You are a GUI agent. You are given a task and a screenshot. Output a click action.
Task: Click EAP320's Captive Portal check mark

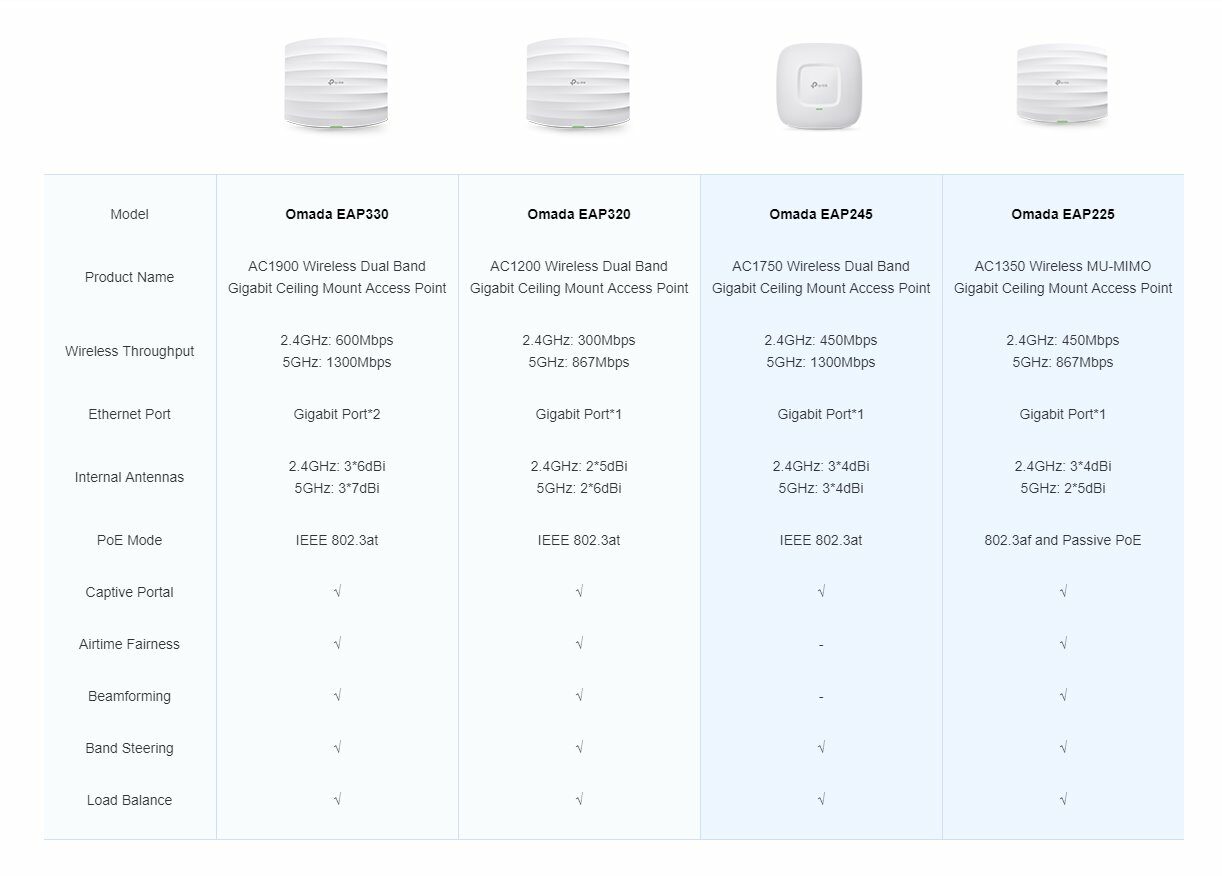pos(579,592)
